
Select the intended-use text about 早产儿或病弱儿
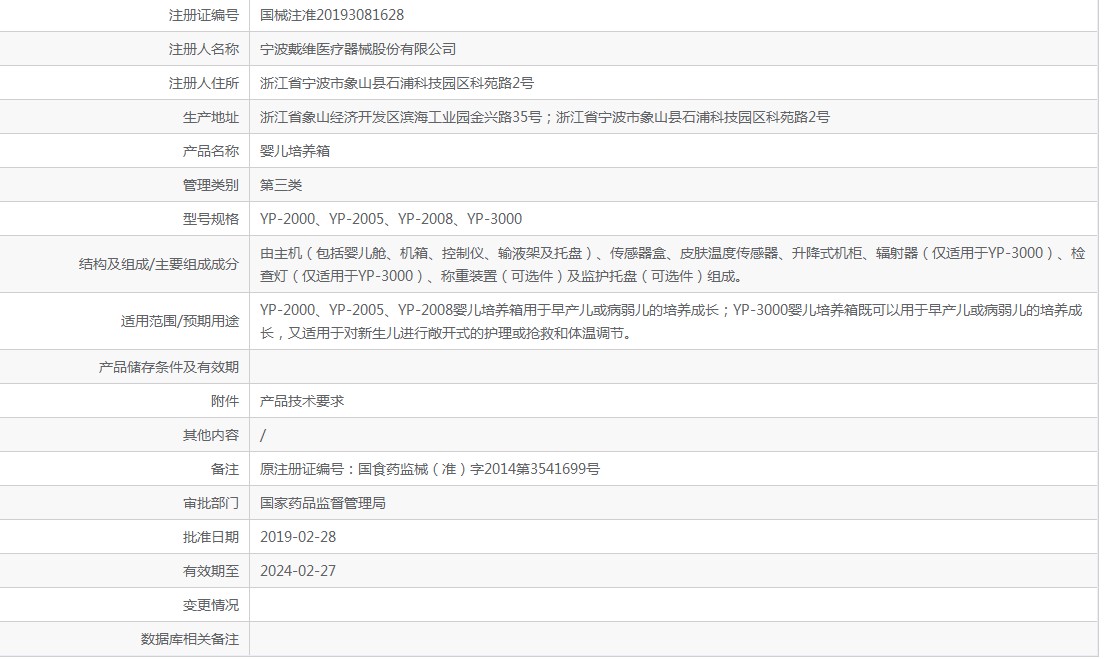coord(671,321)
